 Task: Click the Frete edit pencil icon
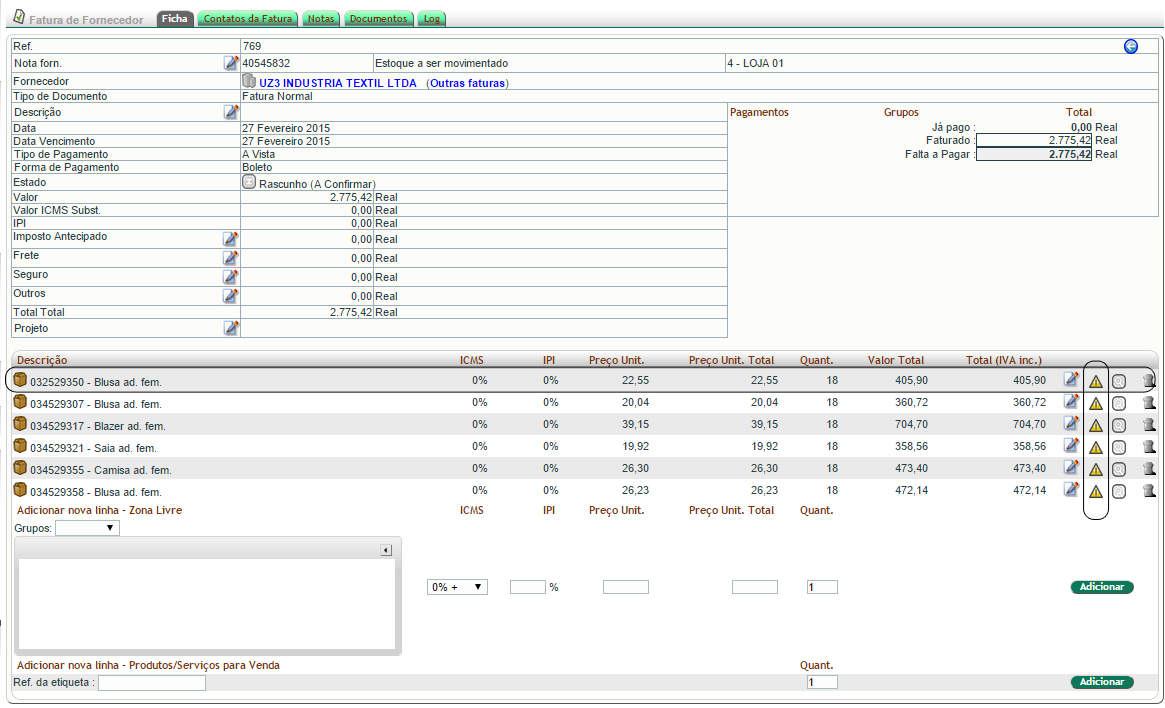click(231, 258)
